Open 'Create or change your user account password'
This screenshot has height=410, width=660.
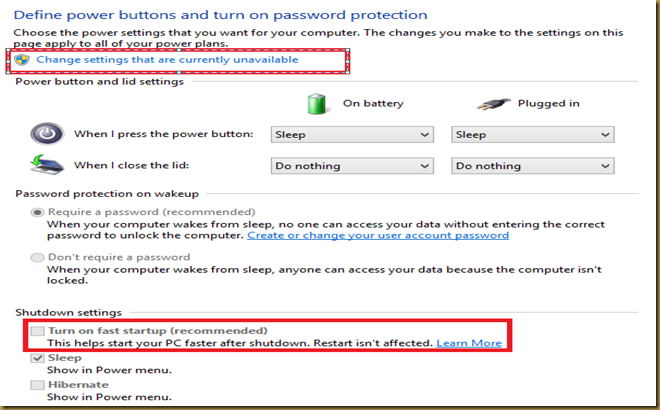tap(378, 235)
